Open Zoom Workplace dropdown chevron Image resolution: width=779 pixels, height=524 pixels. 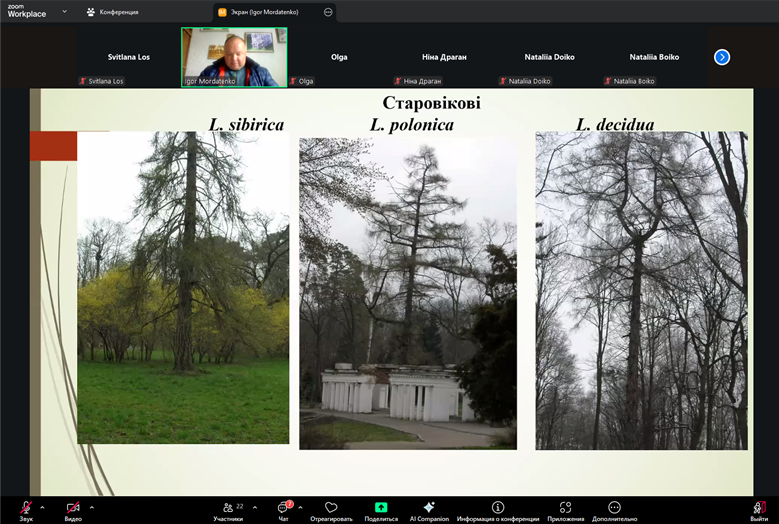coord(65,12)
